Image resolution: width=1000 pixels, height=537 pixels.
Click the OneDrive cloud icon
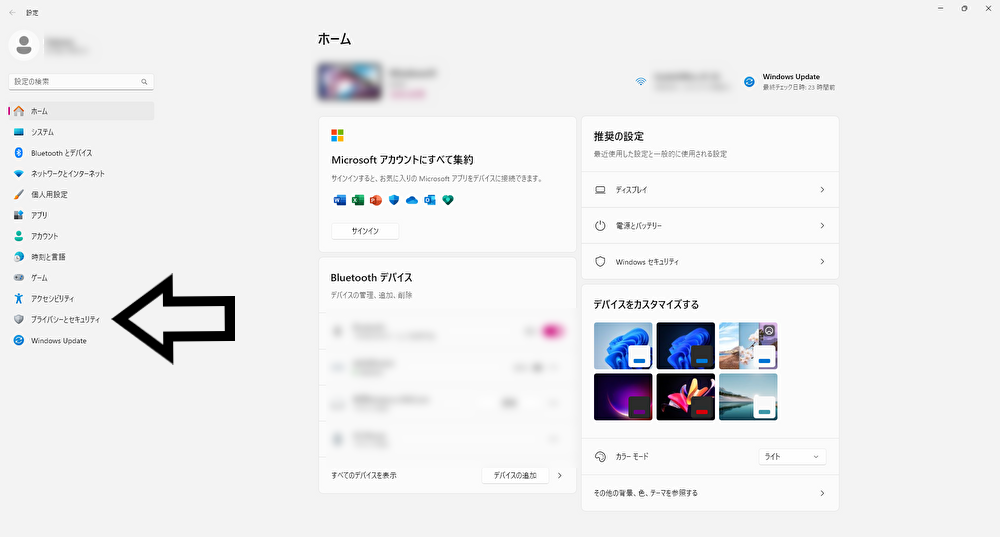tap(412, 200)
